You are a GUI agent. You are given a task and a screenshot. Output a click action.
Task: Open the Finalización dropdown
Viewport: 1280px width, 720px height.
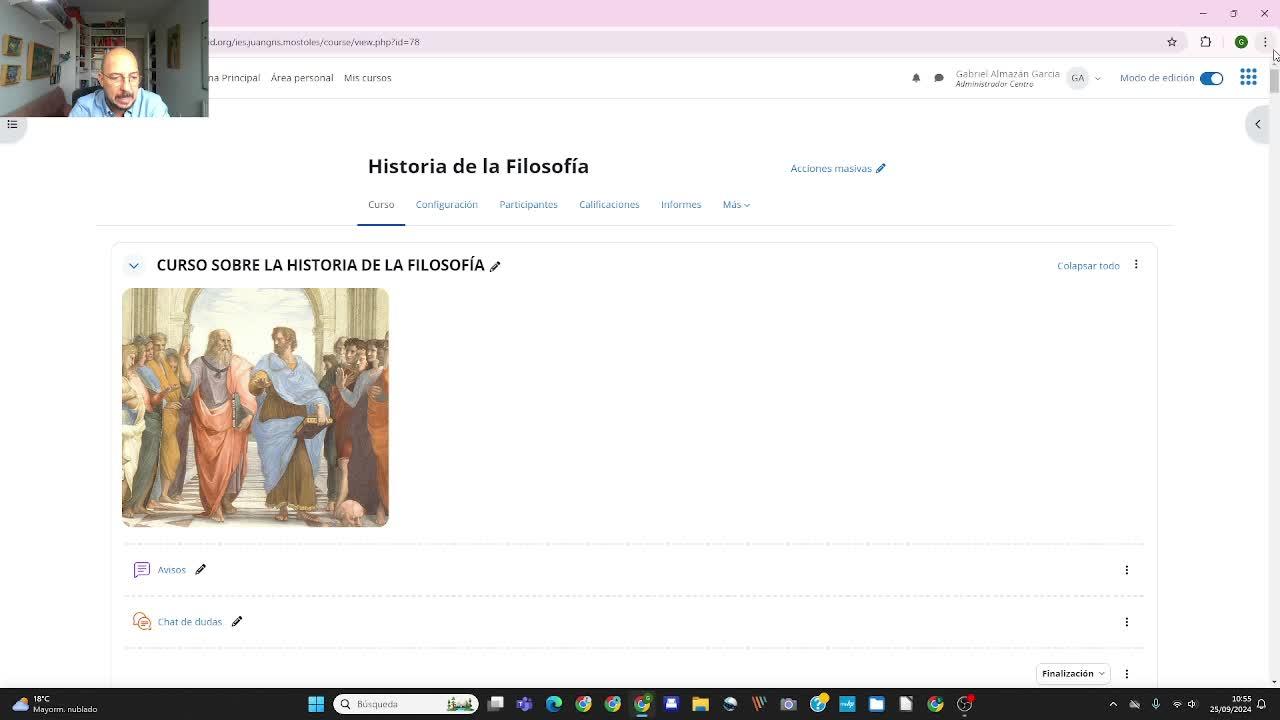1073,674
